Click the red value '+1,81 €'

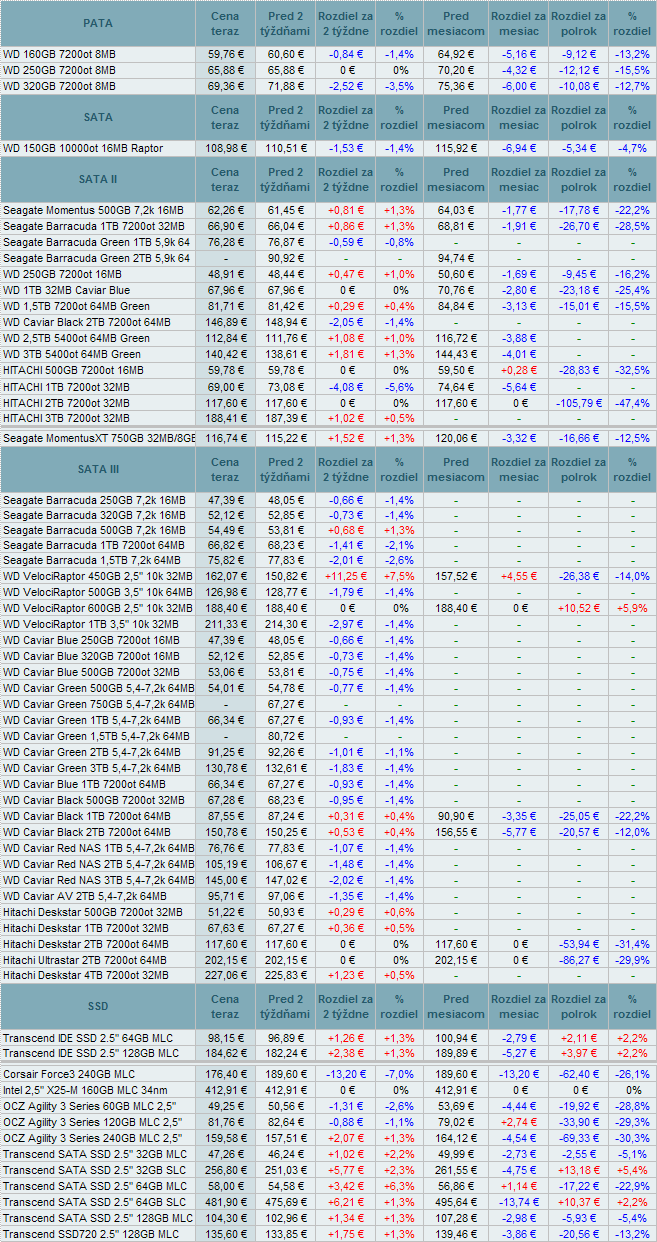tap(346, 354)
